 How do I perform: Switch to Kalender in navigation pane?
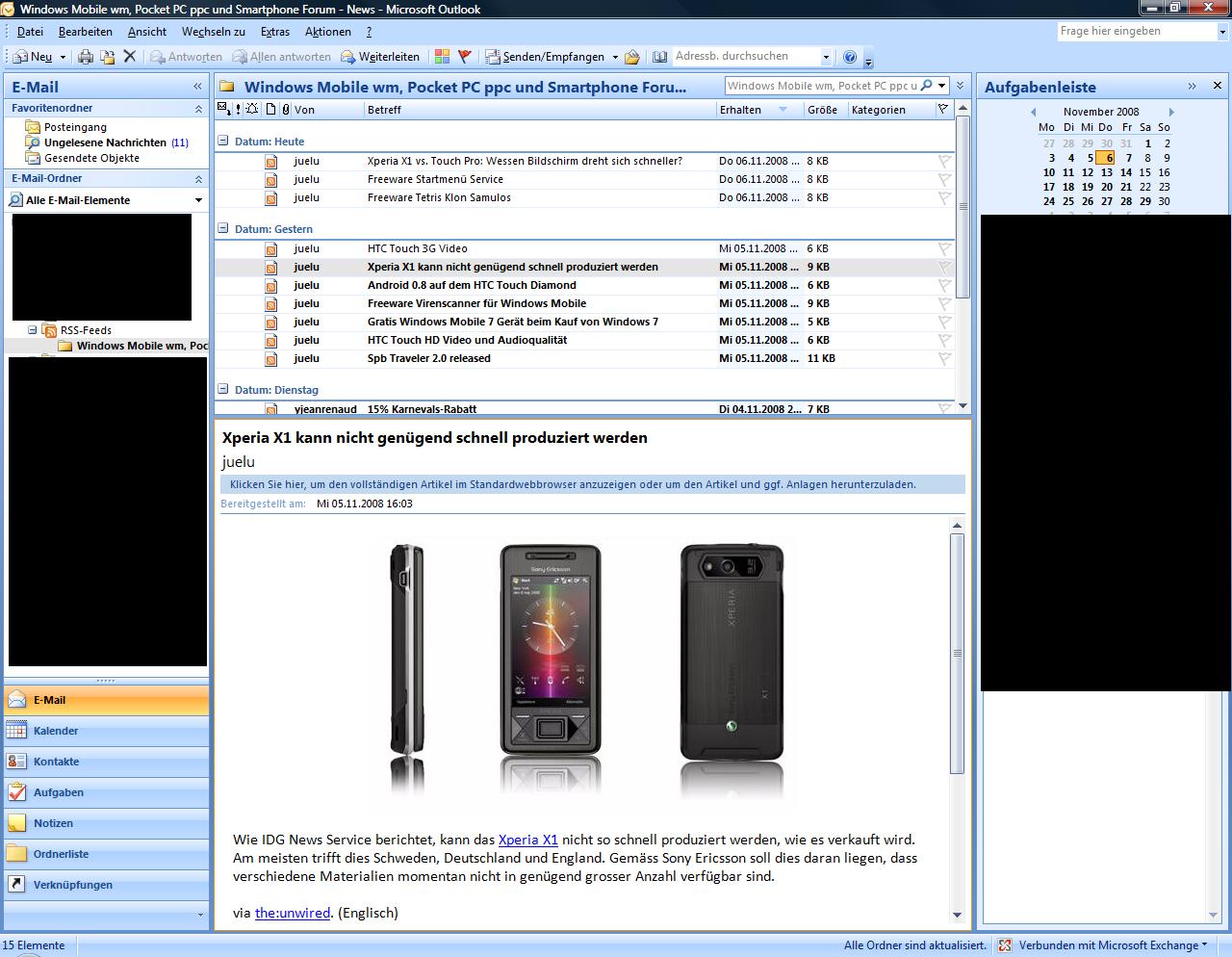point(106,731)
